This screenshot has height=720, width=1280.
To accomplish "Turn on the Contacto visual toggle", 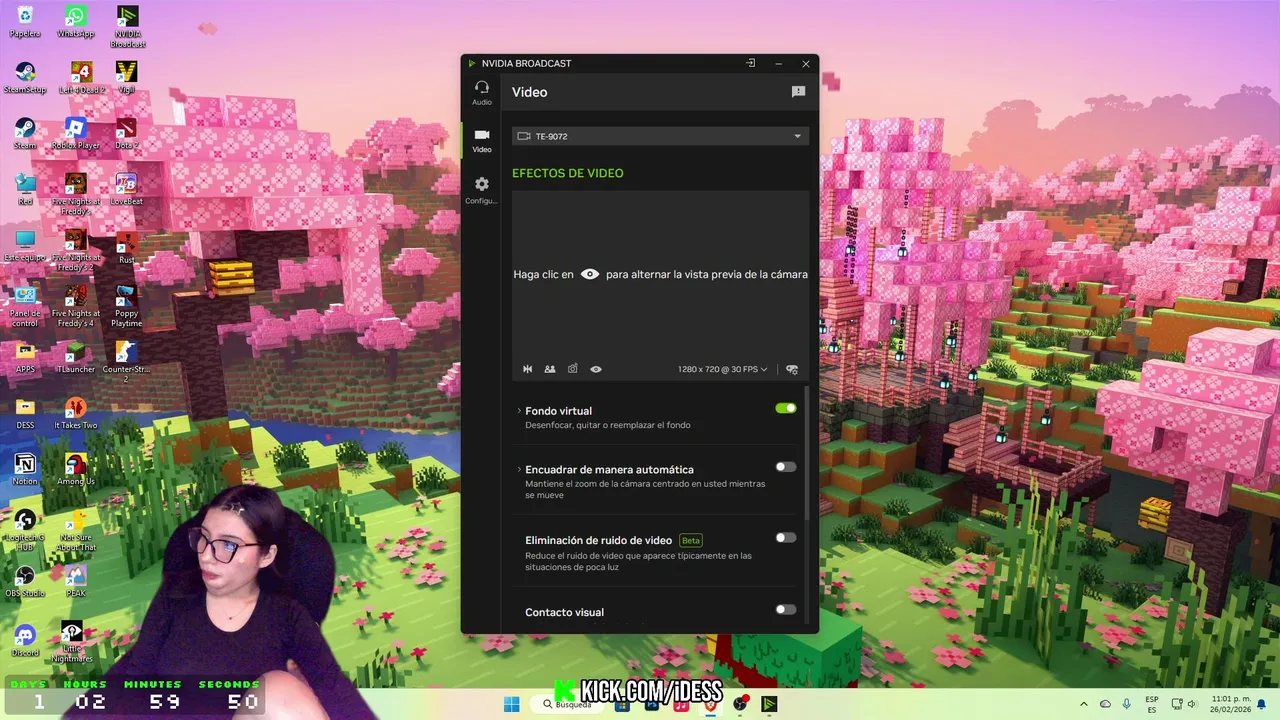I will [786, 610].
